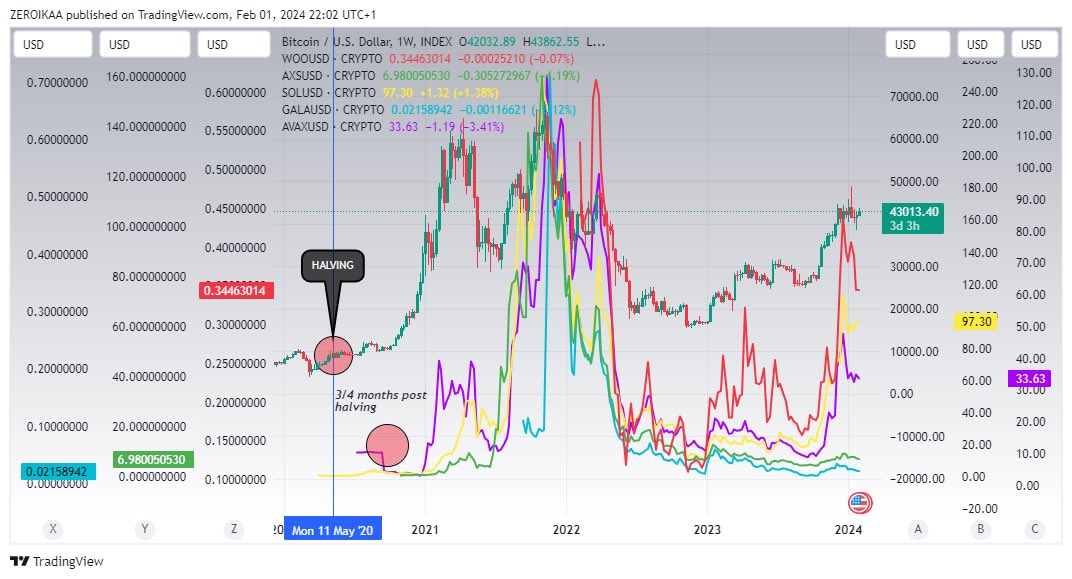
Task: Click the 240.00 value on B scale
Action: click(980, 92)
